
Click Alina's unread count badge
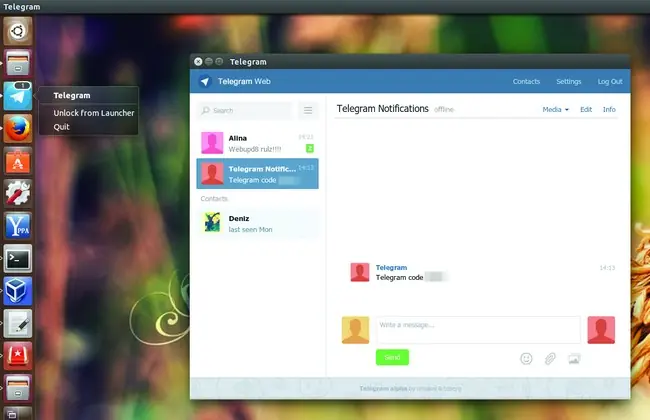coord(310,148)
